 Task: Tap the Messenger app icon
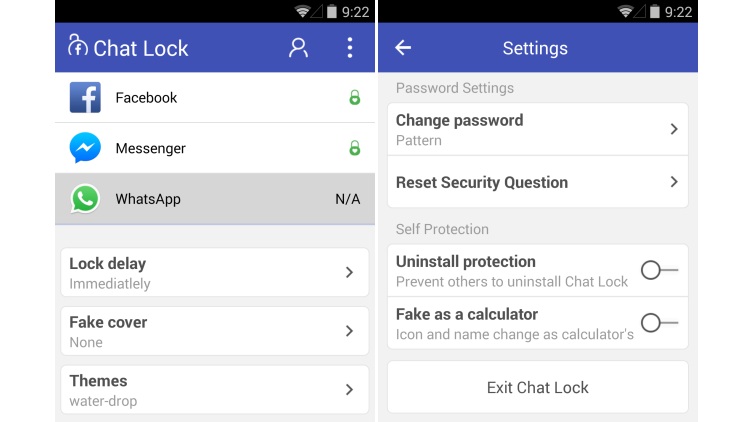pos(85,148)
